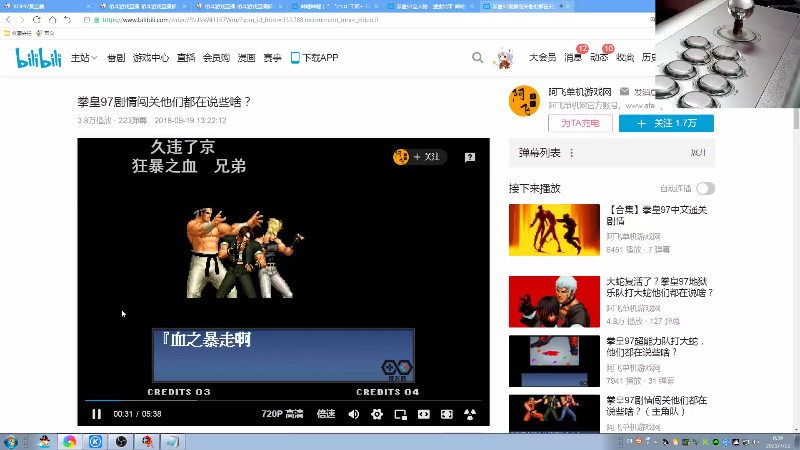The width and height of the screenshot is (800, 450).
Task: Open the 直播 navigation item
Action: (186, 58)
